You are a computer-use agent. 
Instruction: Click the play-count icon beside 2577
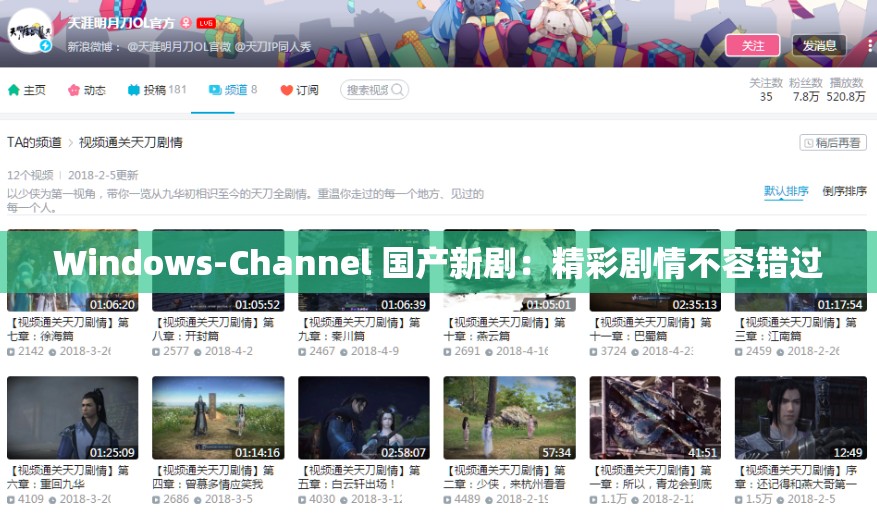pyautogui.click(x=157, y=352)
